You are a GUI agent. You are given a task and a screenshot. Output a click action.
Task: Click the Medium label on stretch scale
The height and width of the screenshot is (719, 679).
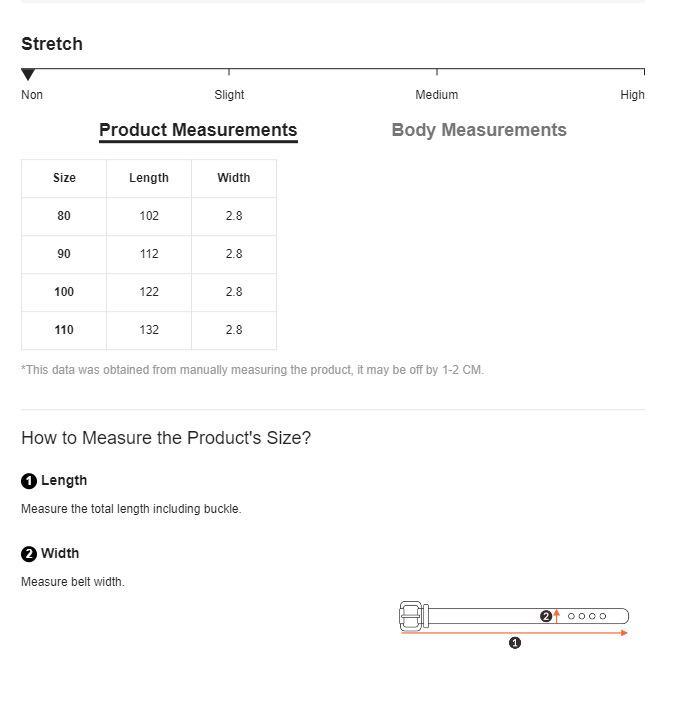(x=436, y=95)
